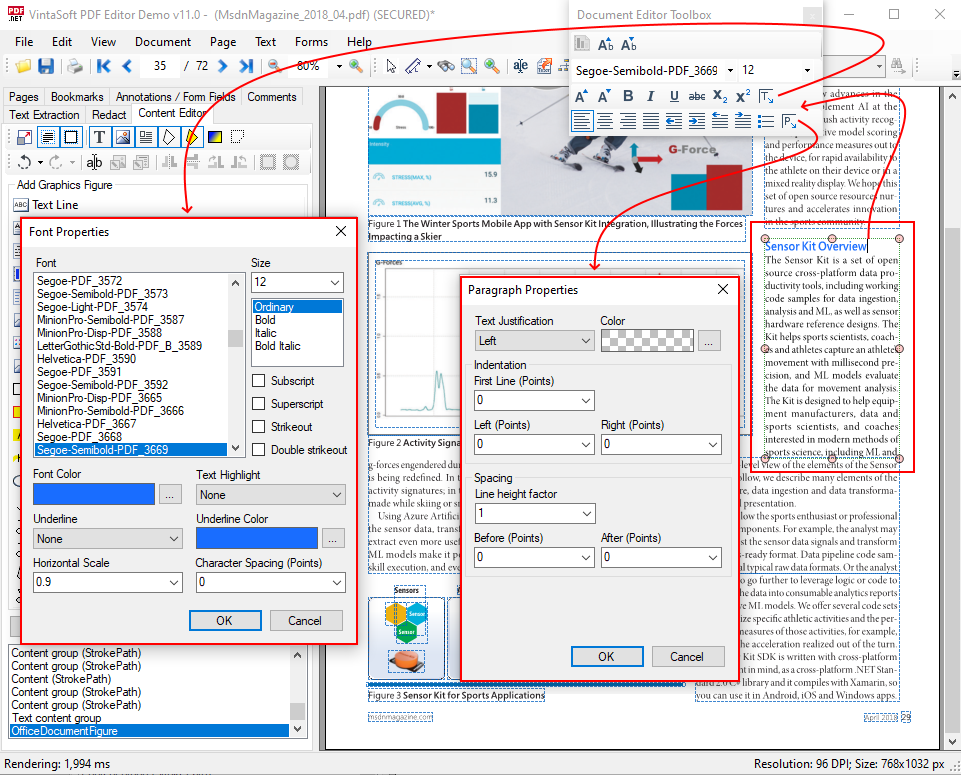The width and height of the screenshot is (961, 775).
Task: Open the Redact tab
Action: point(109,115)
